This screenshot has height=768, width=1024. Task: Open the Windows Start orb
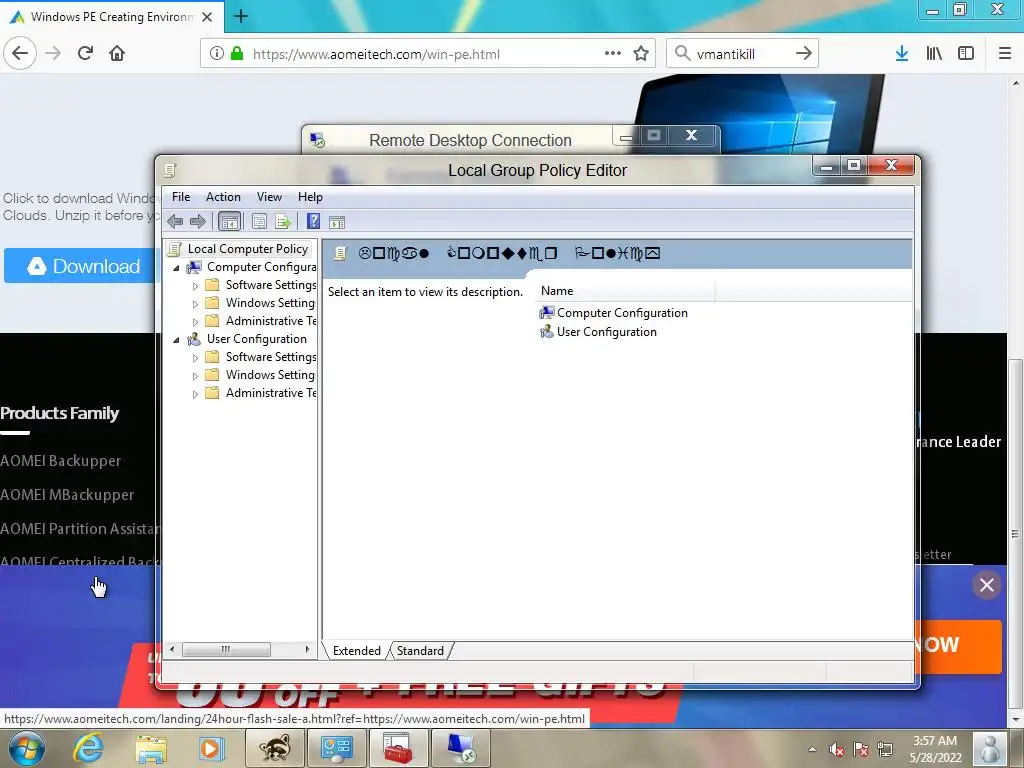[x=27, y=748]
